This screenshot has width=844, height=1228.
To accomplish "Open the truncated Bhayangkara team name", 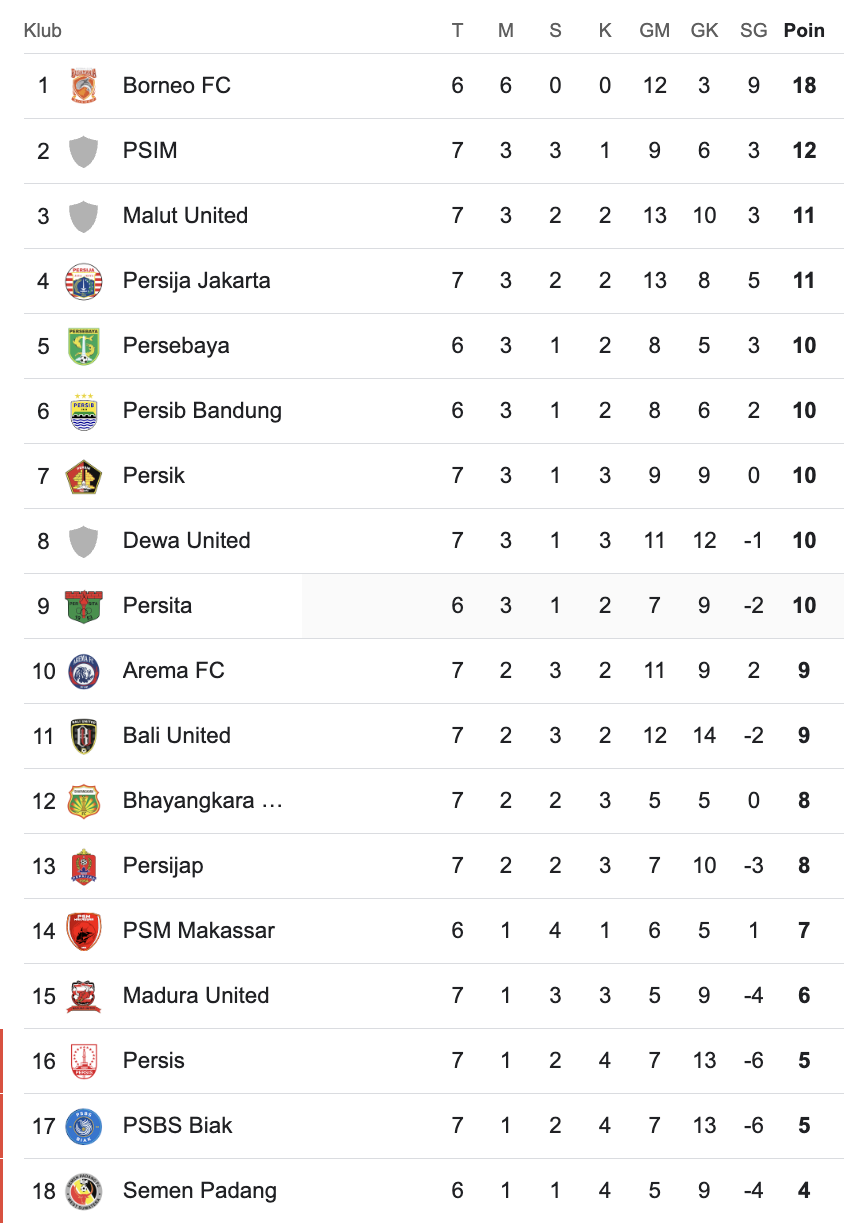I will [203, 801].
